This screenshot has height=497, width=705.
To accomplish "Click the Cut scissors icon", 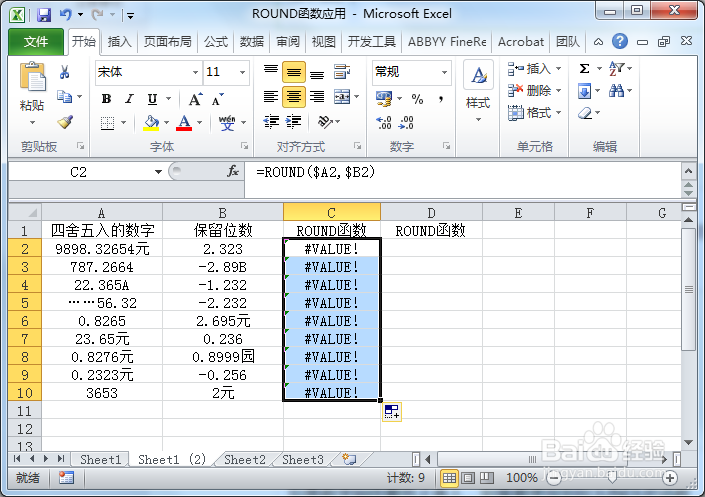I will tap(64, 72).
